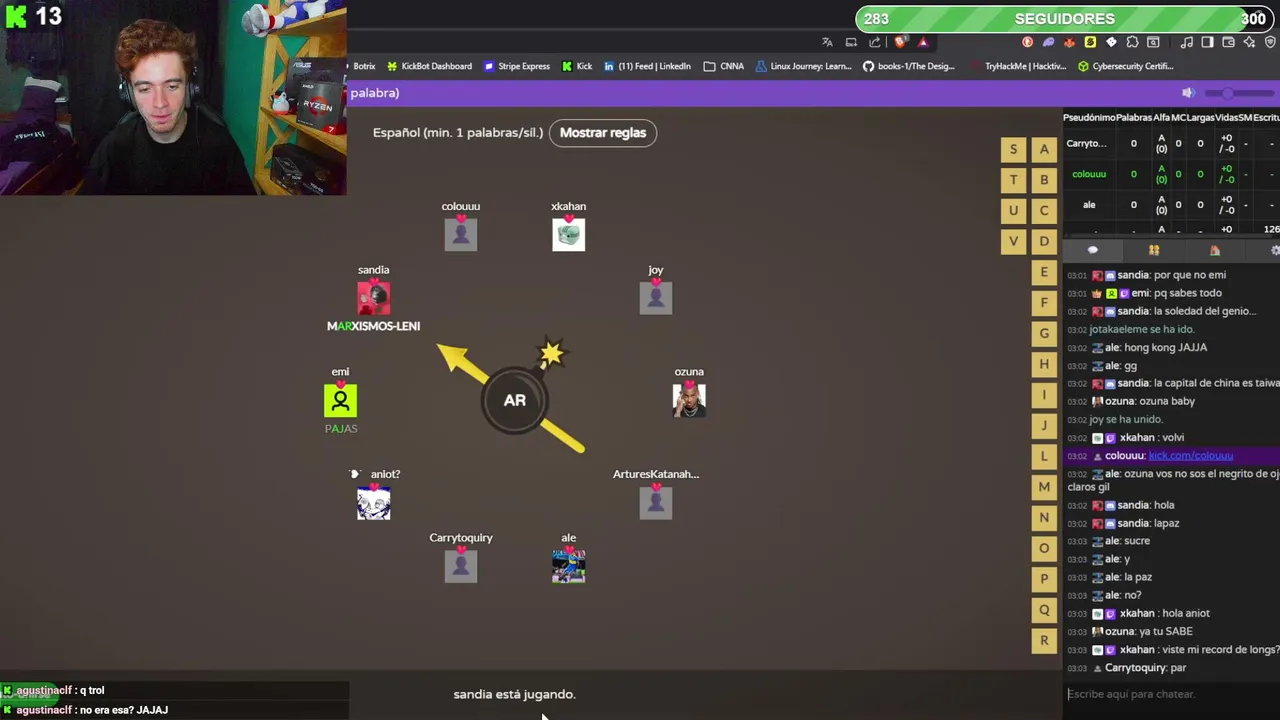Open the Stripe Express bookmark

coord(517,66)
